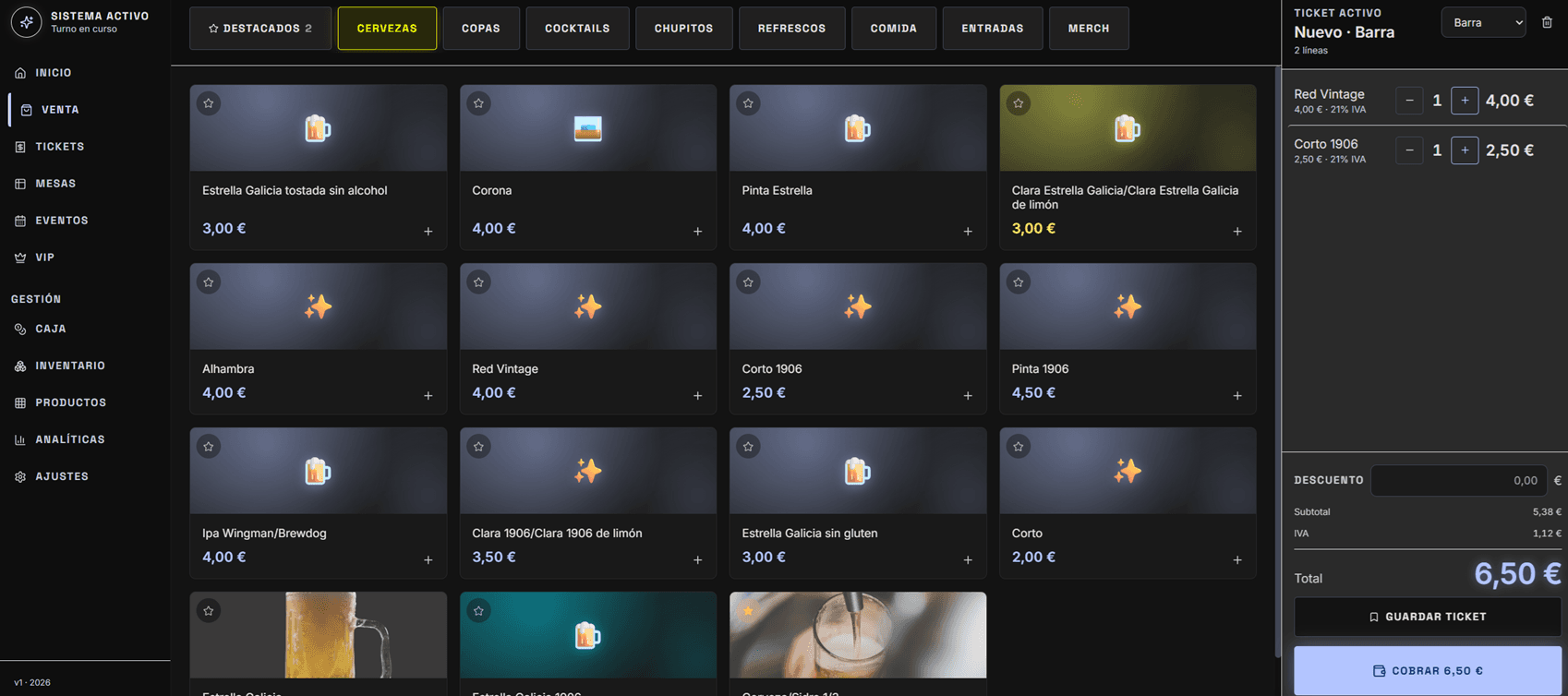Toggle favorite star on Corona card
Screen dimensions: 1568x696
[x=478, y=103]
